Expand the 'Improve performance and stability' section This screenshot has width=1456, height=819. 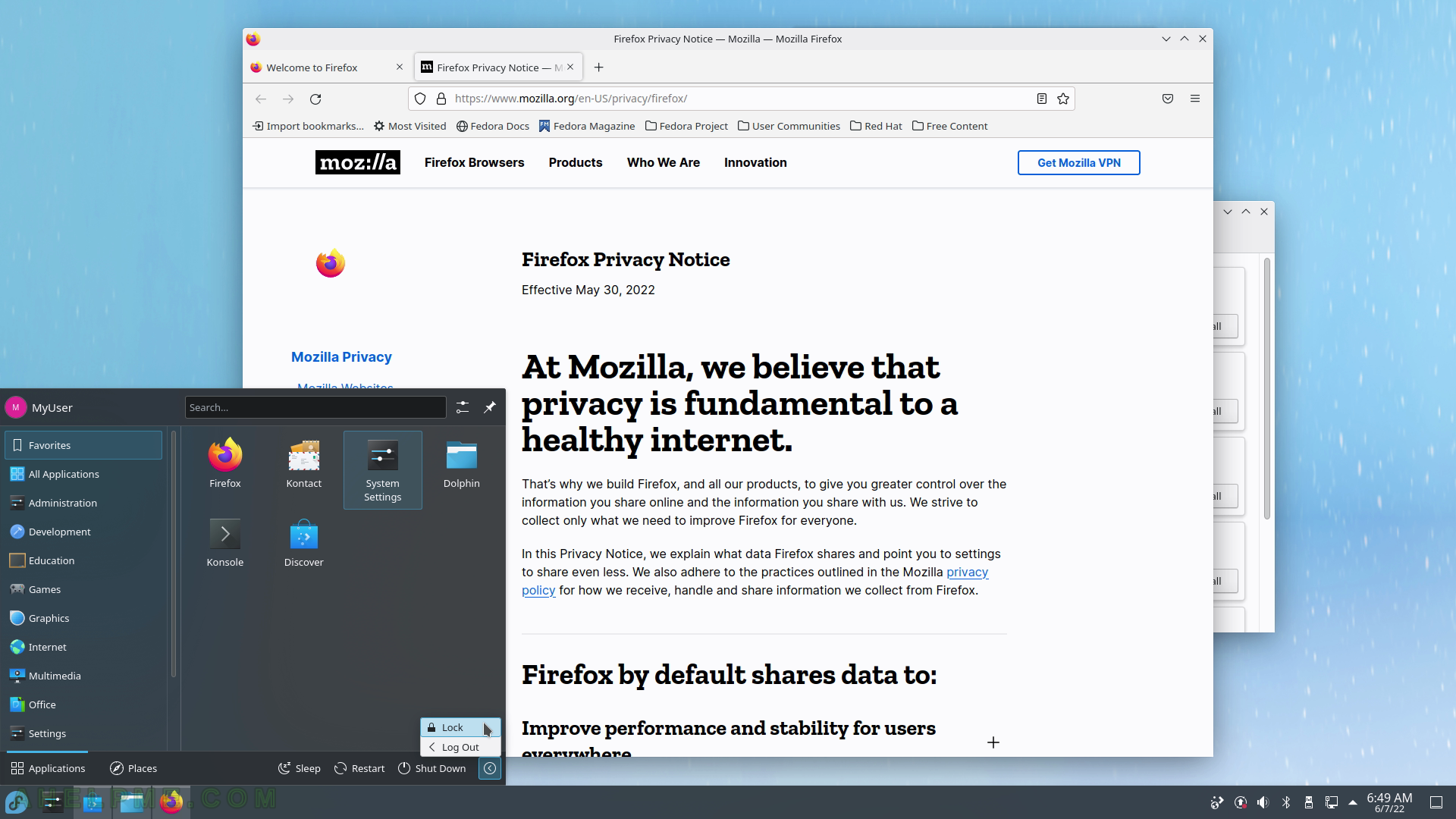993,742
